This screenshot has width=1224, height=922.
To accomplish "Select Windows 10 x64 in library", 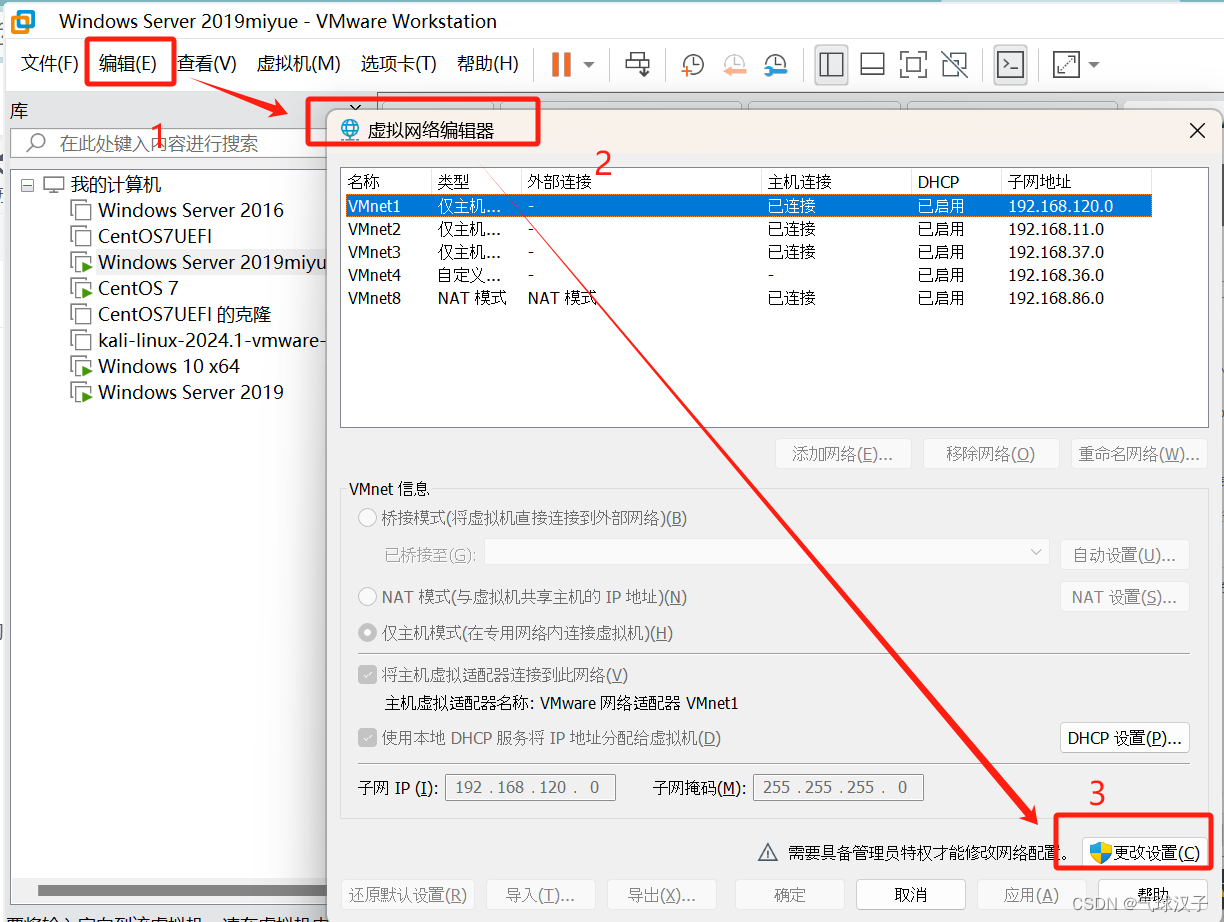I will pyautogui.click(x=169, y=366).
